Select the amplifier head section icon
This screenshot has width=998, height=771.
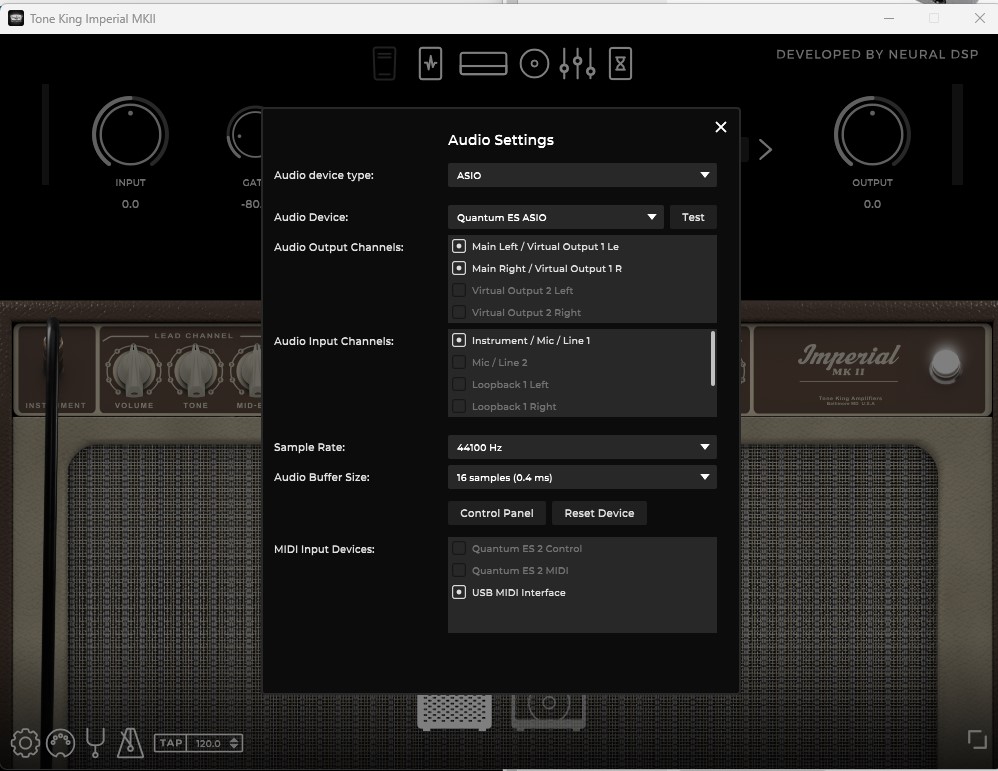(483, 63)
